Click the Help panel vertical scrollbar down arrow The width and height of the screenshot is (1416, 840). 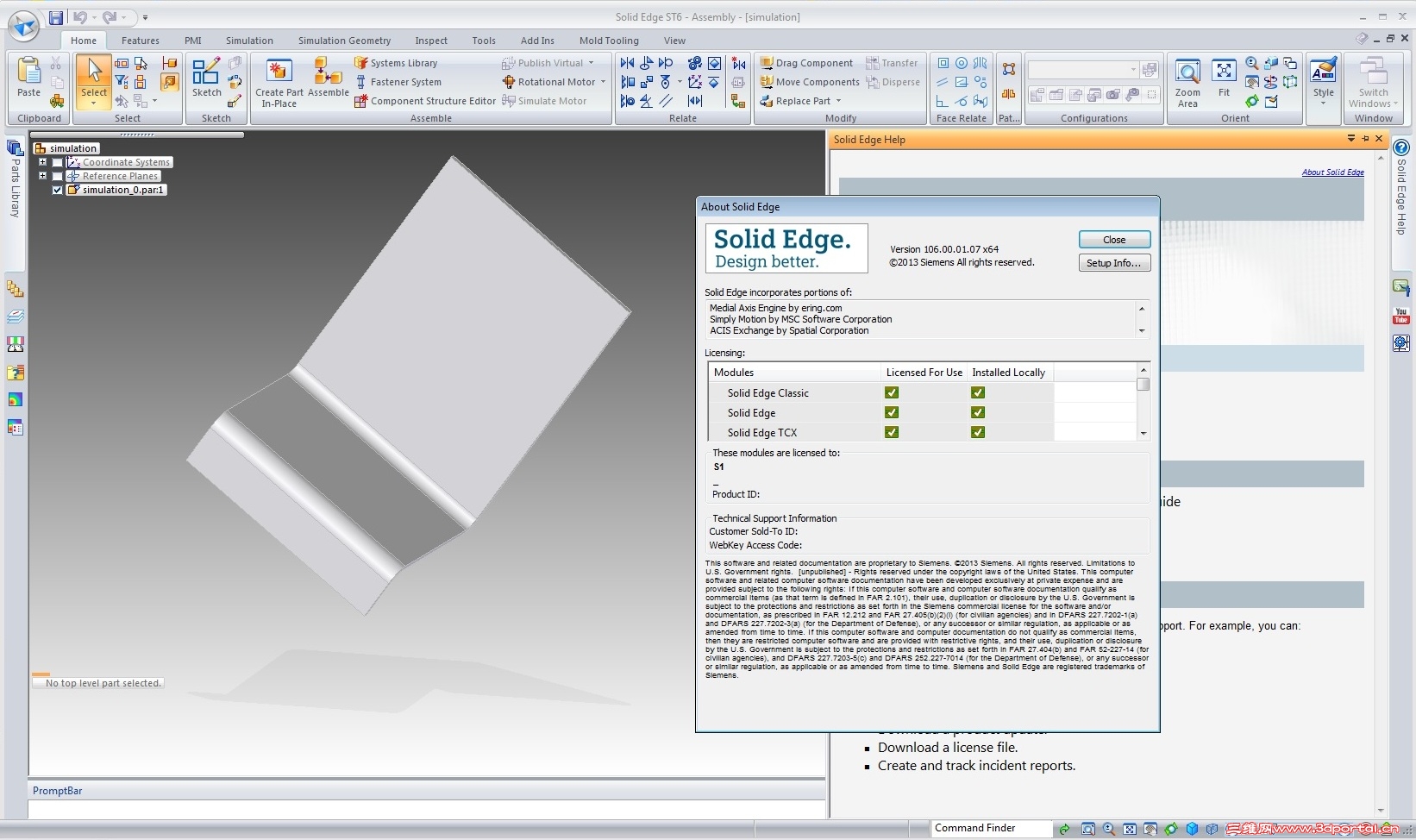[x=1382, y=811]
